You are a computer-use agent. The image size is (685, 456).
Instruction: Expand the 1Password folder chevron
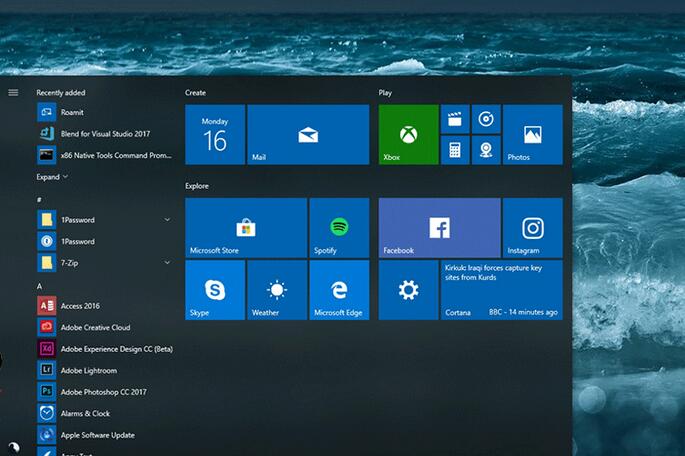[167, 220]
